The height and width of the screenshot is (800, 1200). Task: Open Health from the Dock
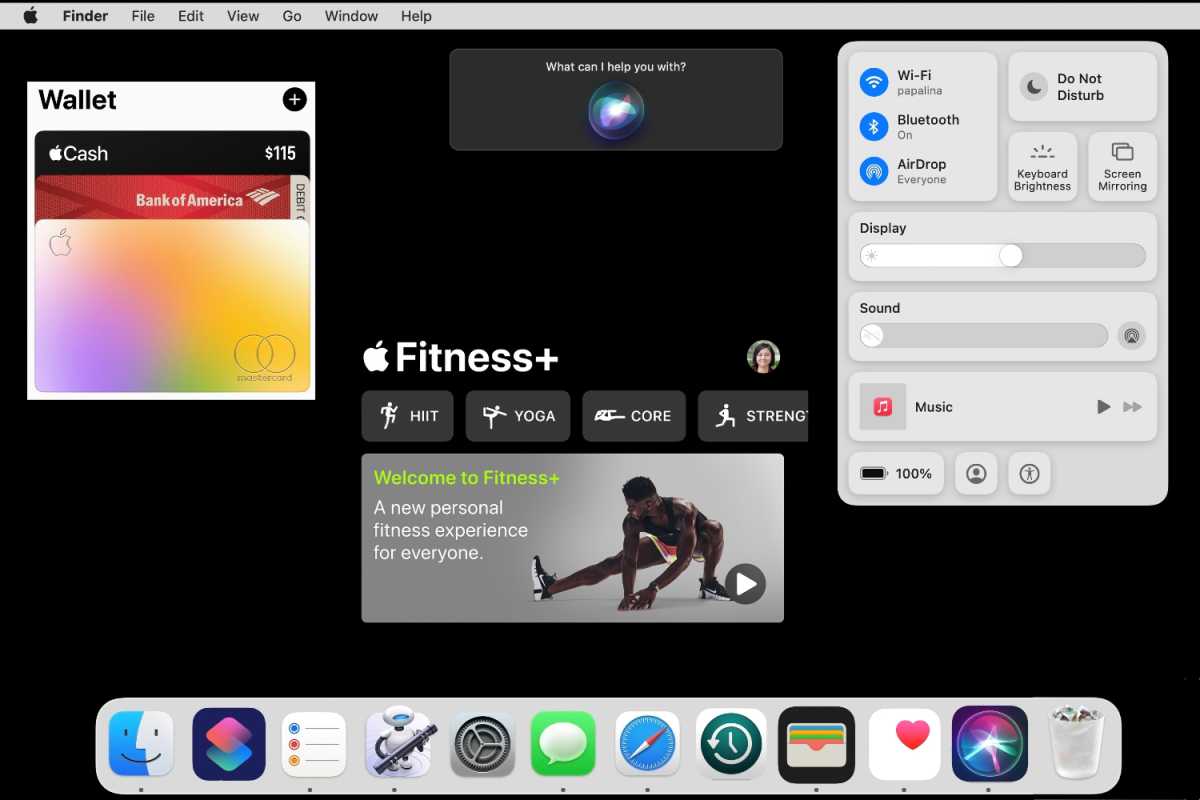tap(904, 744)
